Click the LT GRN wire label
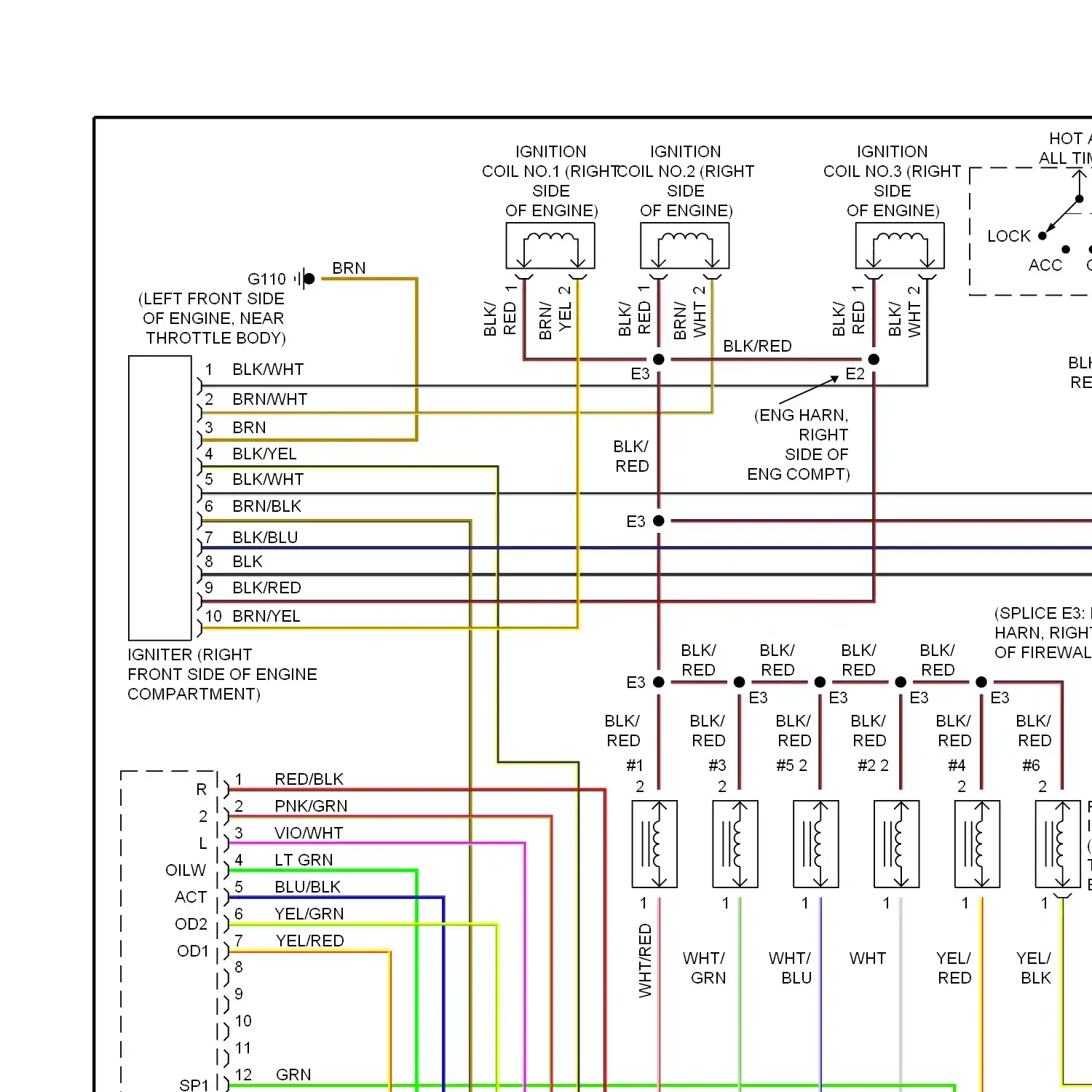1092x1092 pixels. tap(304, 860)
